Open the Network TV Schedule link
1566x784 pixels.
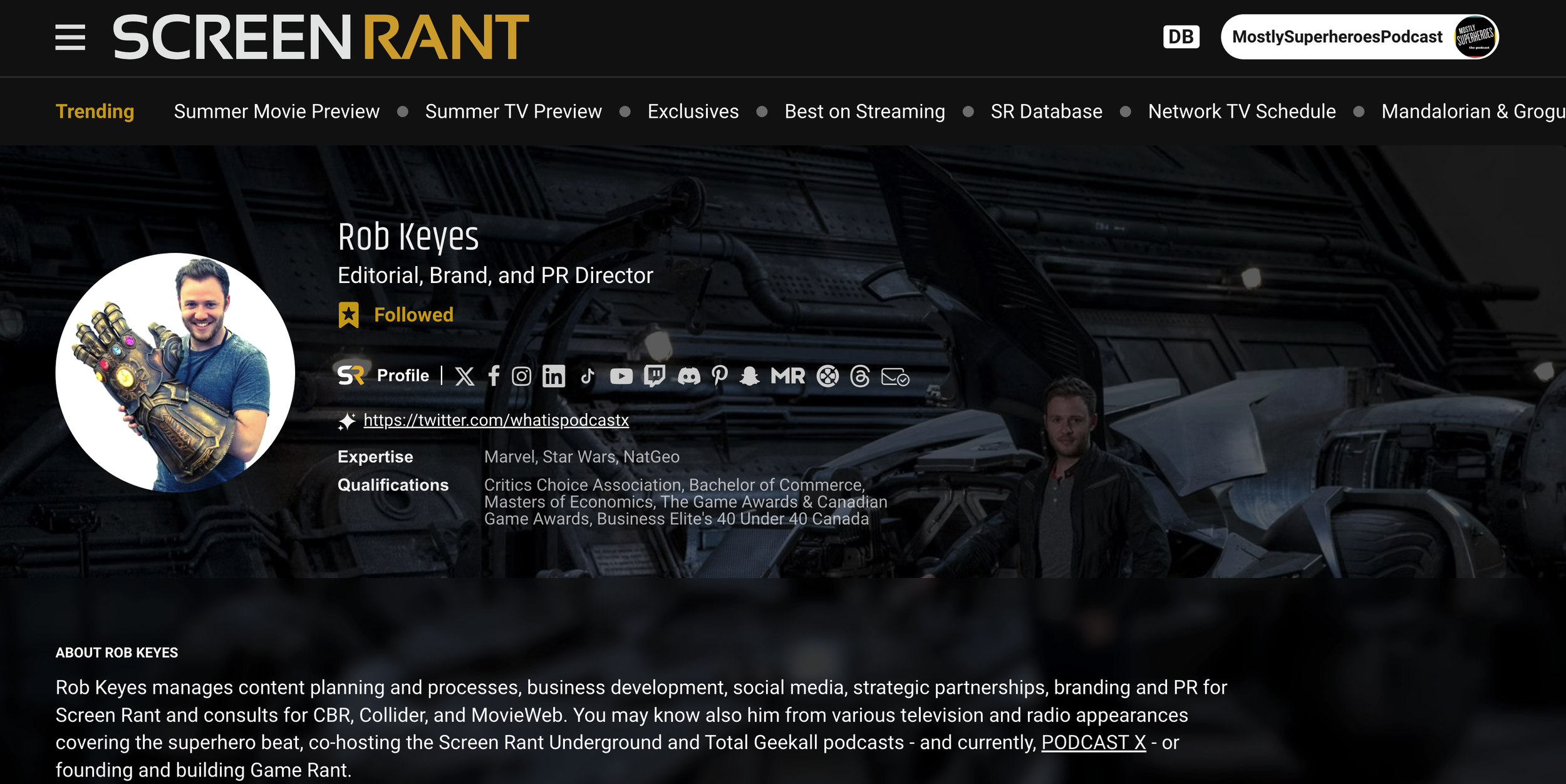(1242, 111)
